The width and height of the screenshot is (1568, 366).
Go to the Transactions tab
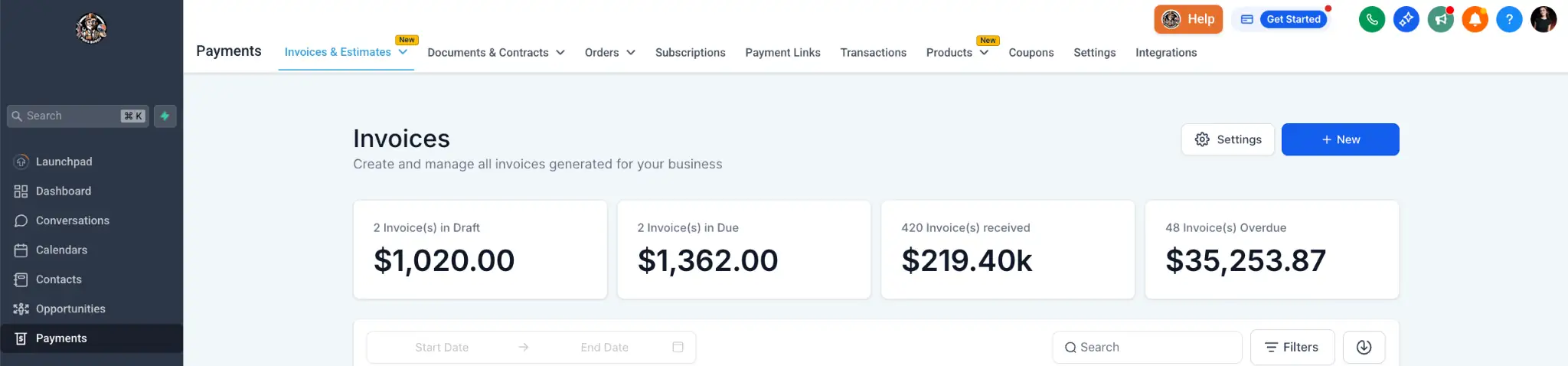coord(874,53)
